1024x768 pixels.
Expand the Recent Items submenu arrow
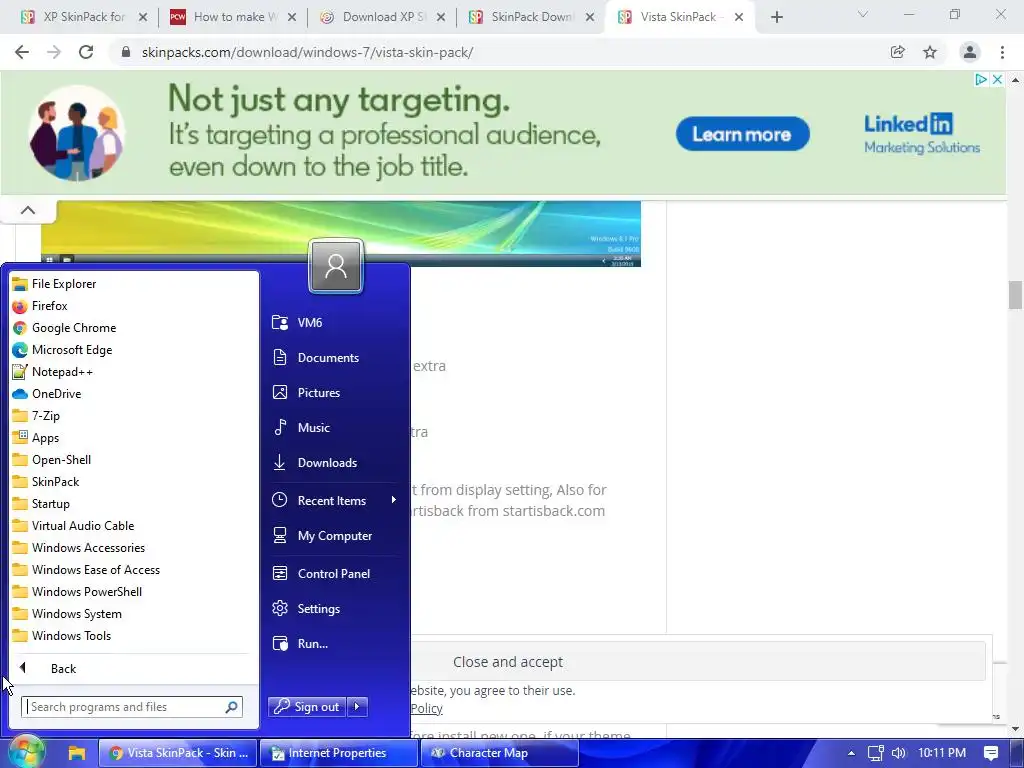393,500
